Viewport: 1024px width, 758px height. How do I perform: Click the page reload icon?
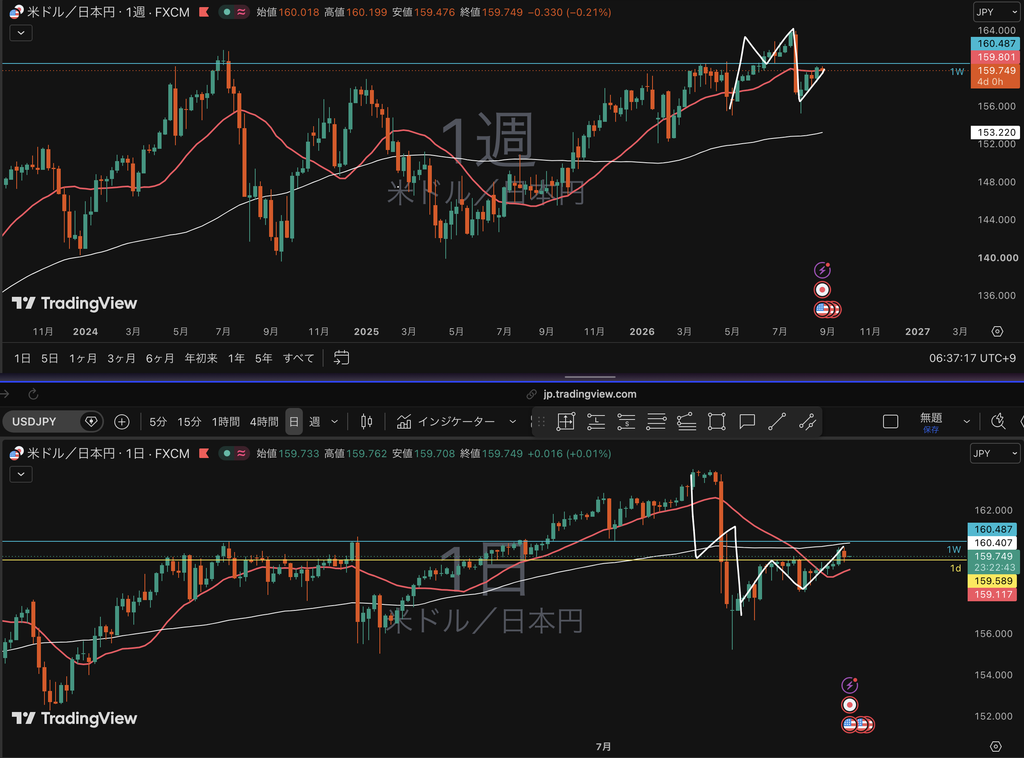(x=33, y=394)
